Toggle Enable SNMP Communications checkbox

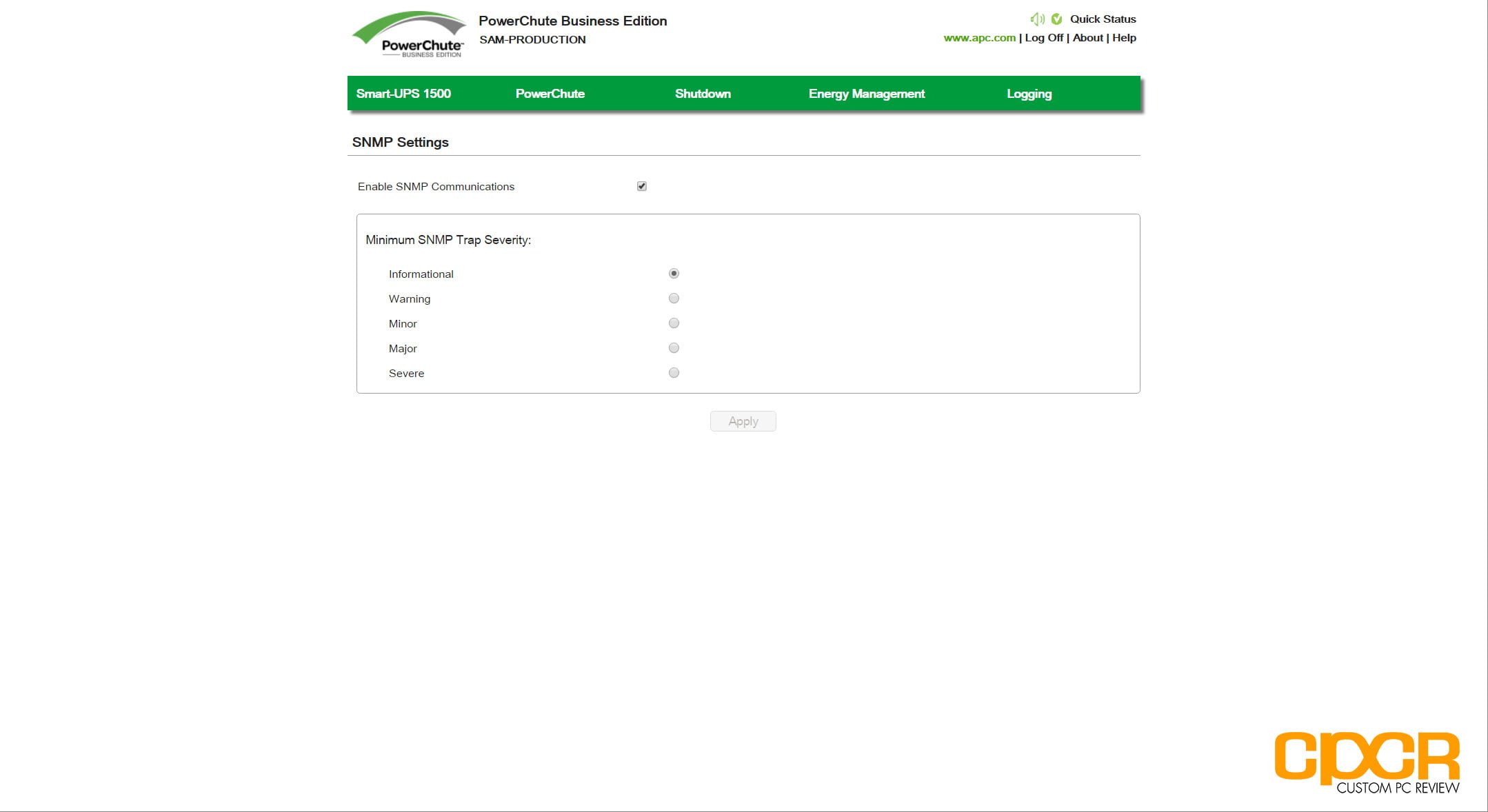642,186
